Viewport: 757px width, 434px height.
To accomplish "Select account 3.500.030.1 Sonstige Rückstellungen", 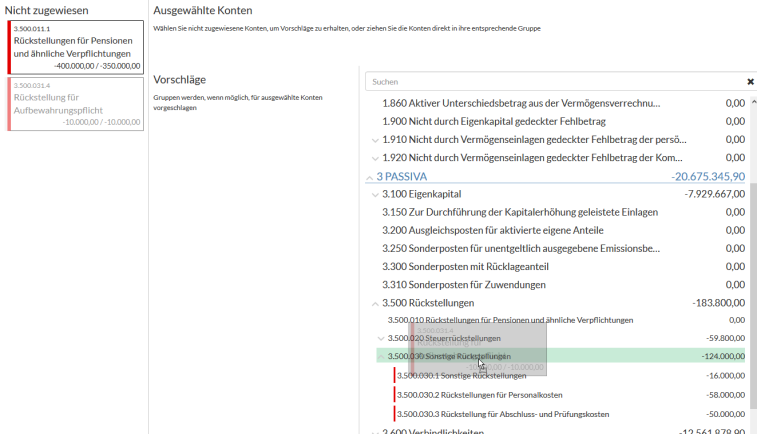I will [569, 376].
